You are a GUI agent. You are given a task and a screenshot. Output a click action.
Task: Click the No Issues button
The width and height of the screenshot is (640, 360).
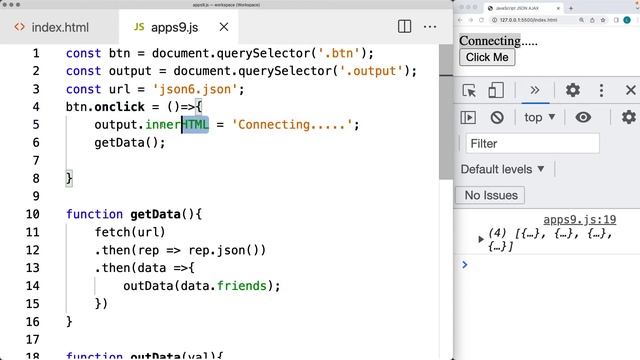point(490,195)
